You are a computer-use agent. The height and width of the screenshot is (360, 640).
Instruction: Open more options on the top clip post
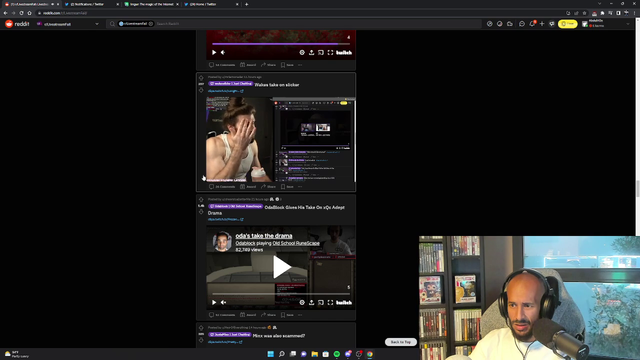300,65
